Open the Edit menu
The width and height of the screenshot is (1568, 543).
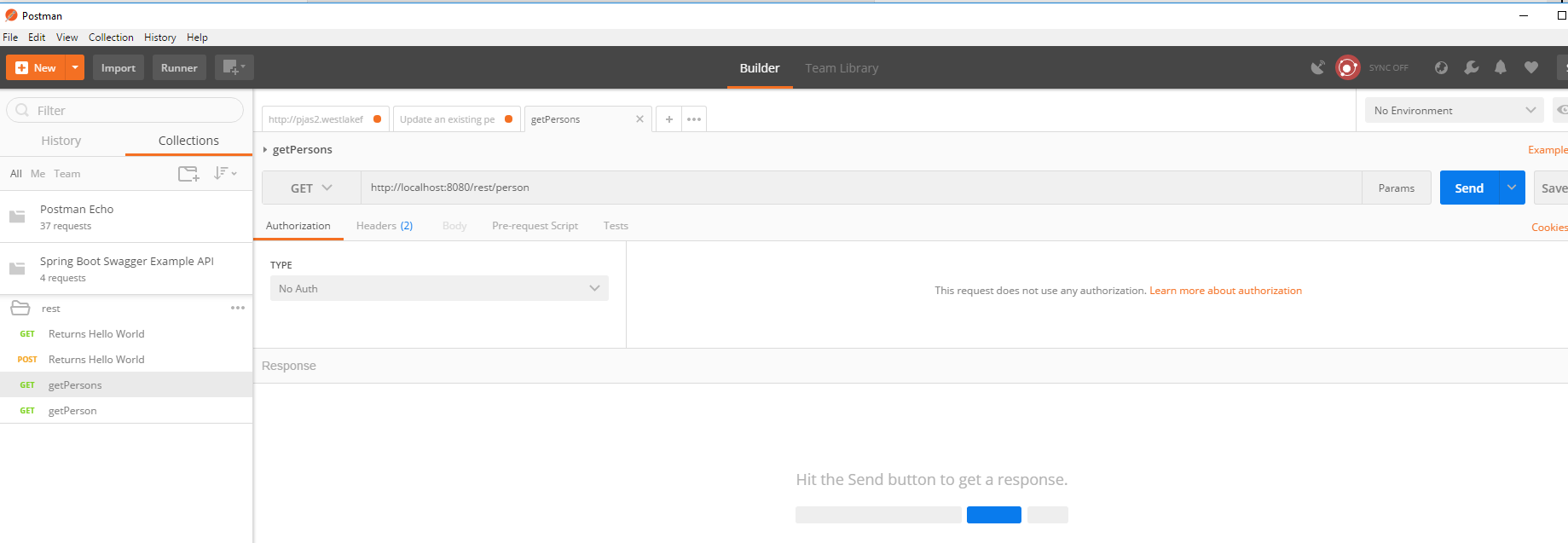(37, 38)
